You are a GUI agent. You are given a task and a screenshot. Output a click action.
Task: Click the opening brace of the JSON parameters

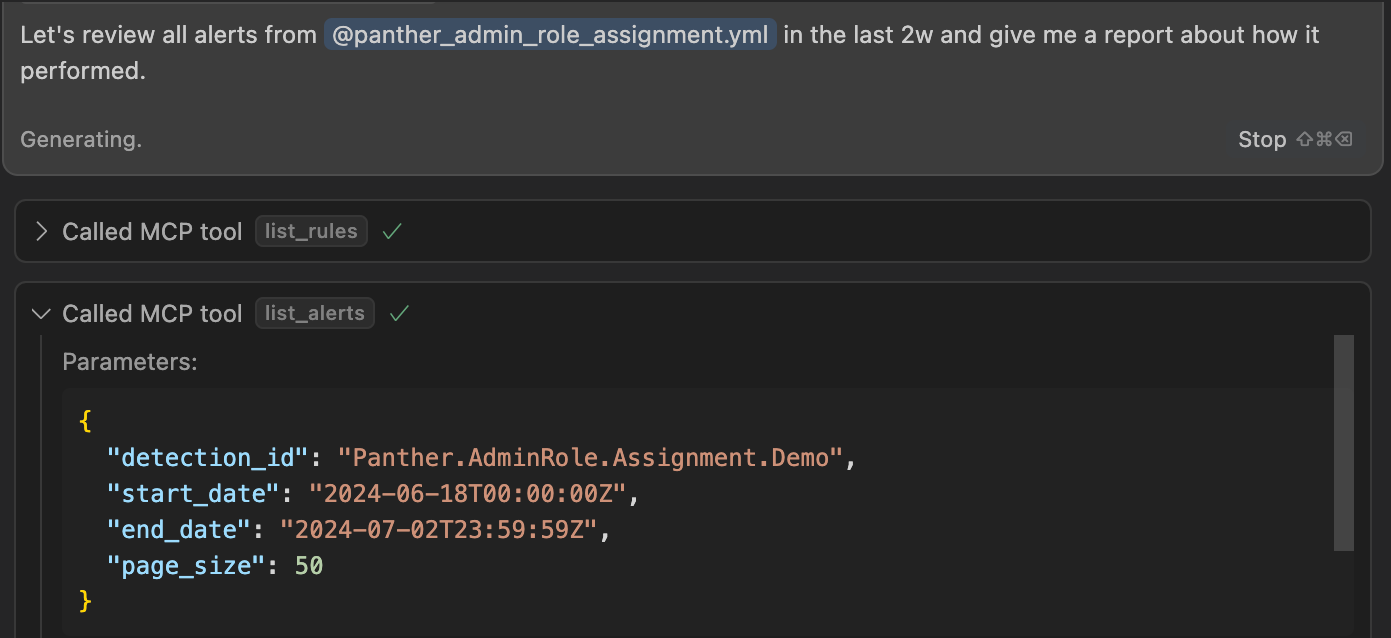85,422
